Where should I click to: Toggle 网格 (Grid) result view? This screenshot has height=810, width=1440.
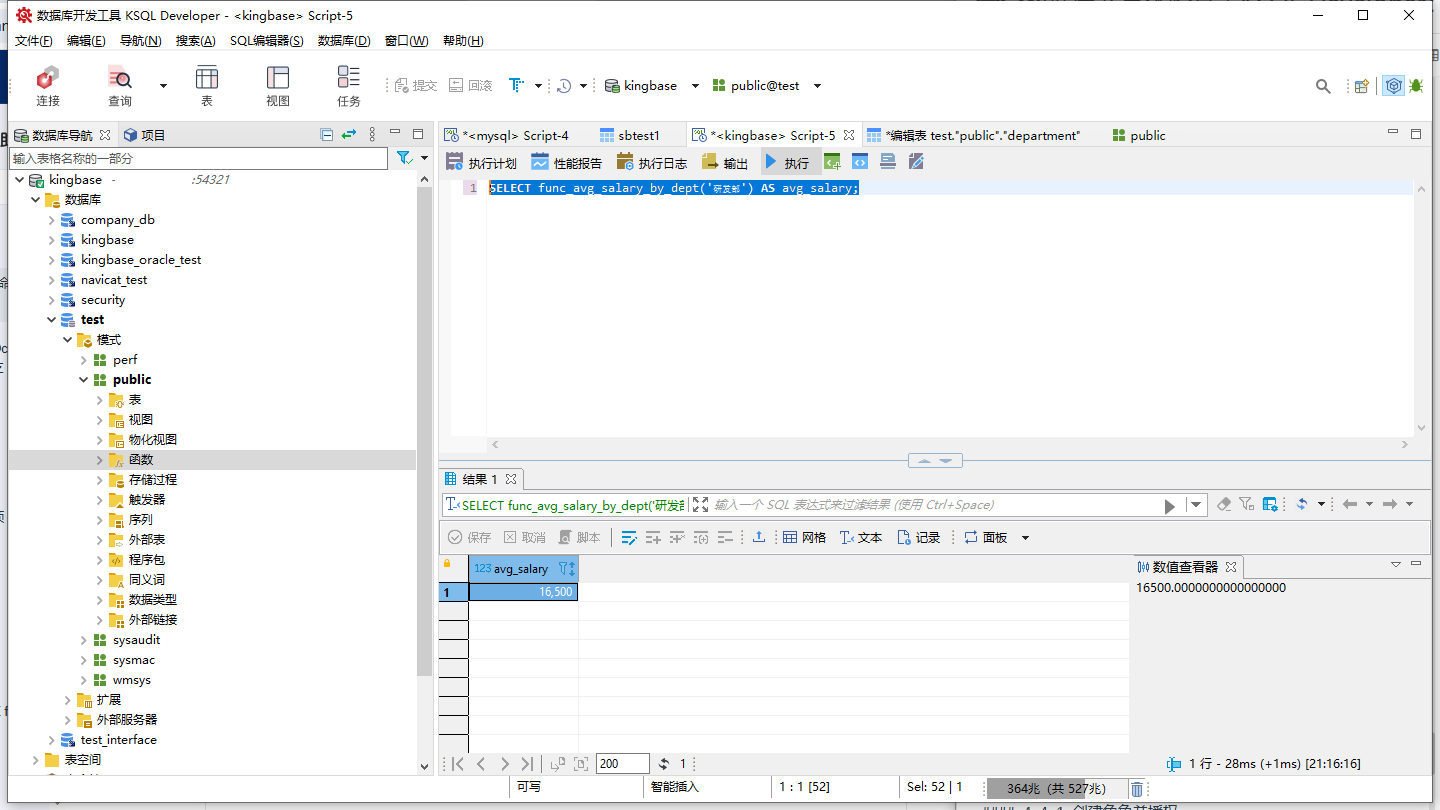click(x=804, y=538)
